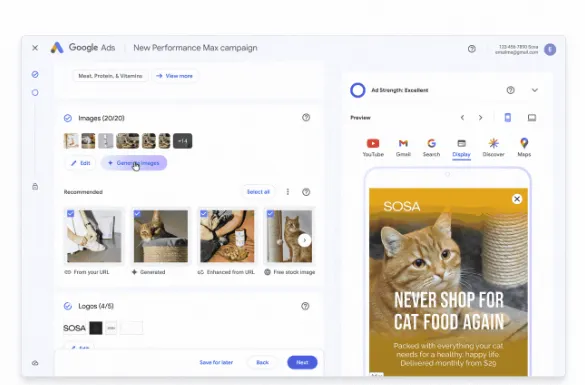The width and height of the screenshot is (585, 385).
Task: Uncheck the 'Free stock image' checkbox
Action: (x=270, y=214)
